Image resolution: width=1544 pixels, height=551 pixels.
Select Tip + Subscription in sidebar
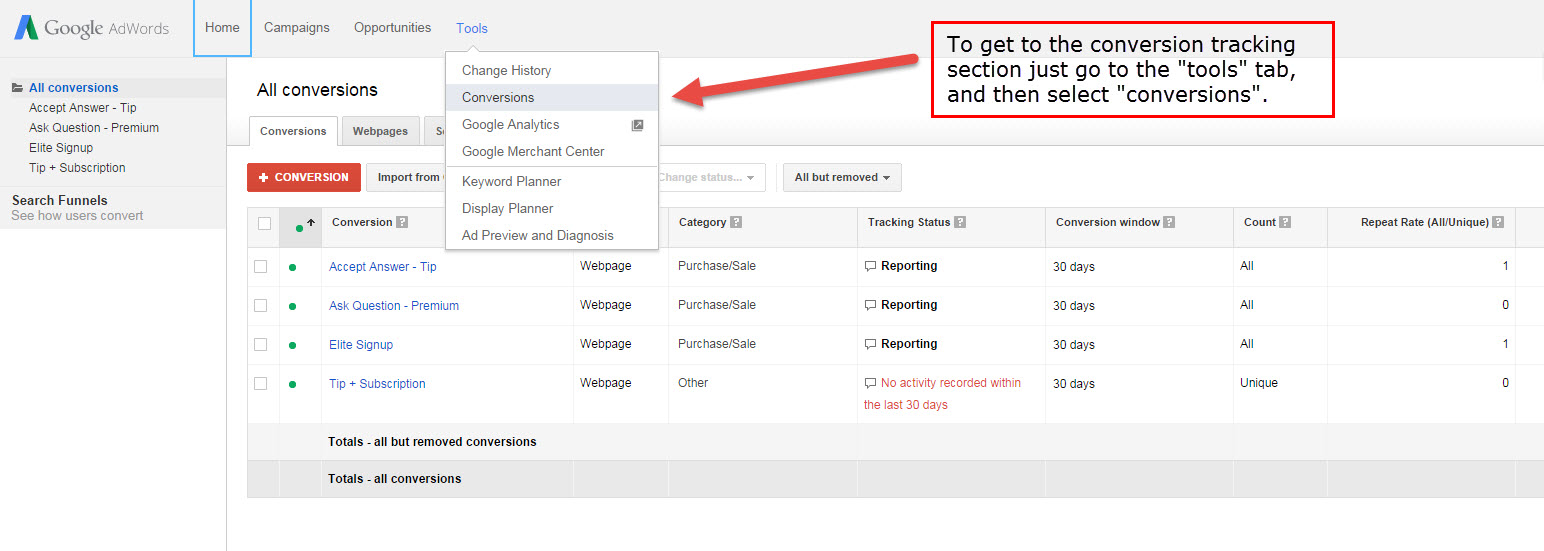point(77,168)
